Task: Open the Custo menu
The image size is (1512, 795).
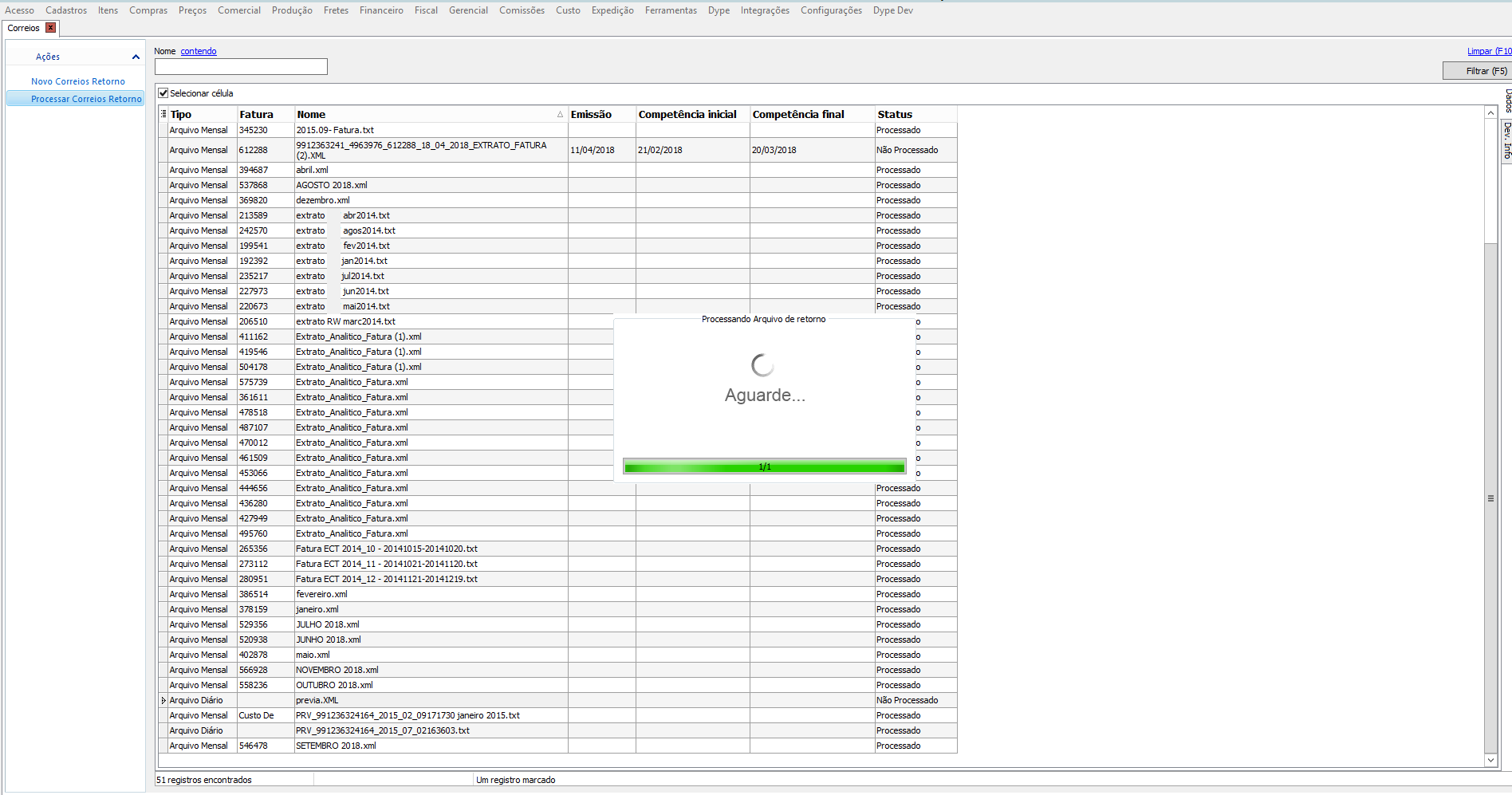Action: coord(568,10)
